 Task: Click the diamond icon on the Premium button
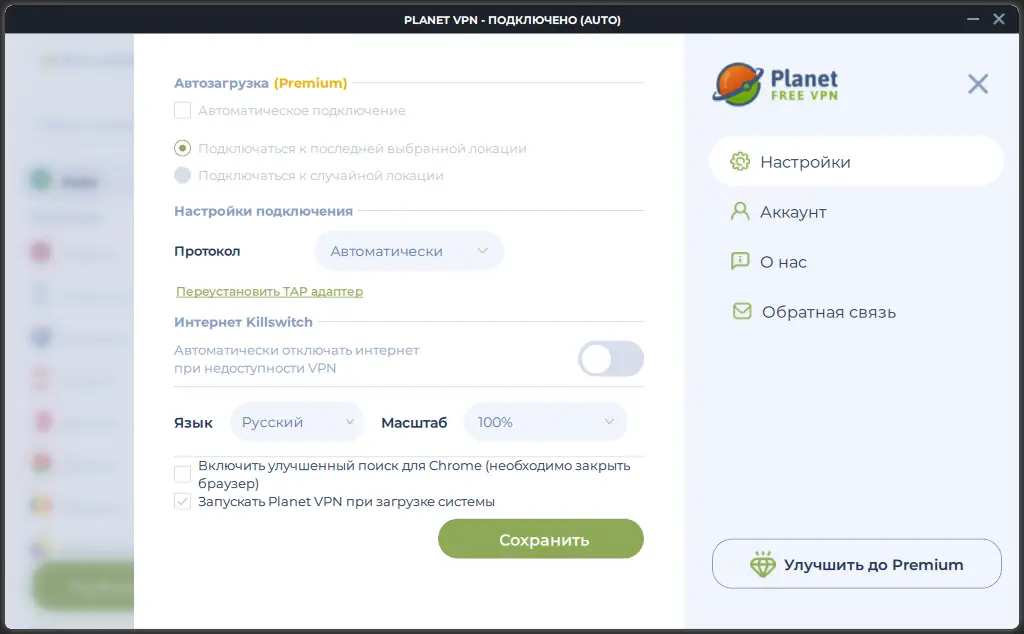(x=763, y=564)
